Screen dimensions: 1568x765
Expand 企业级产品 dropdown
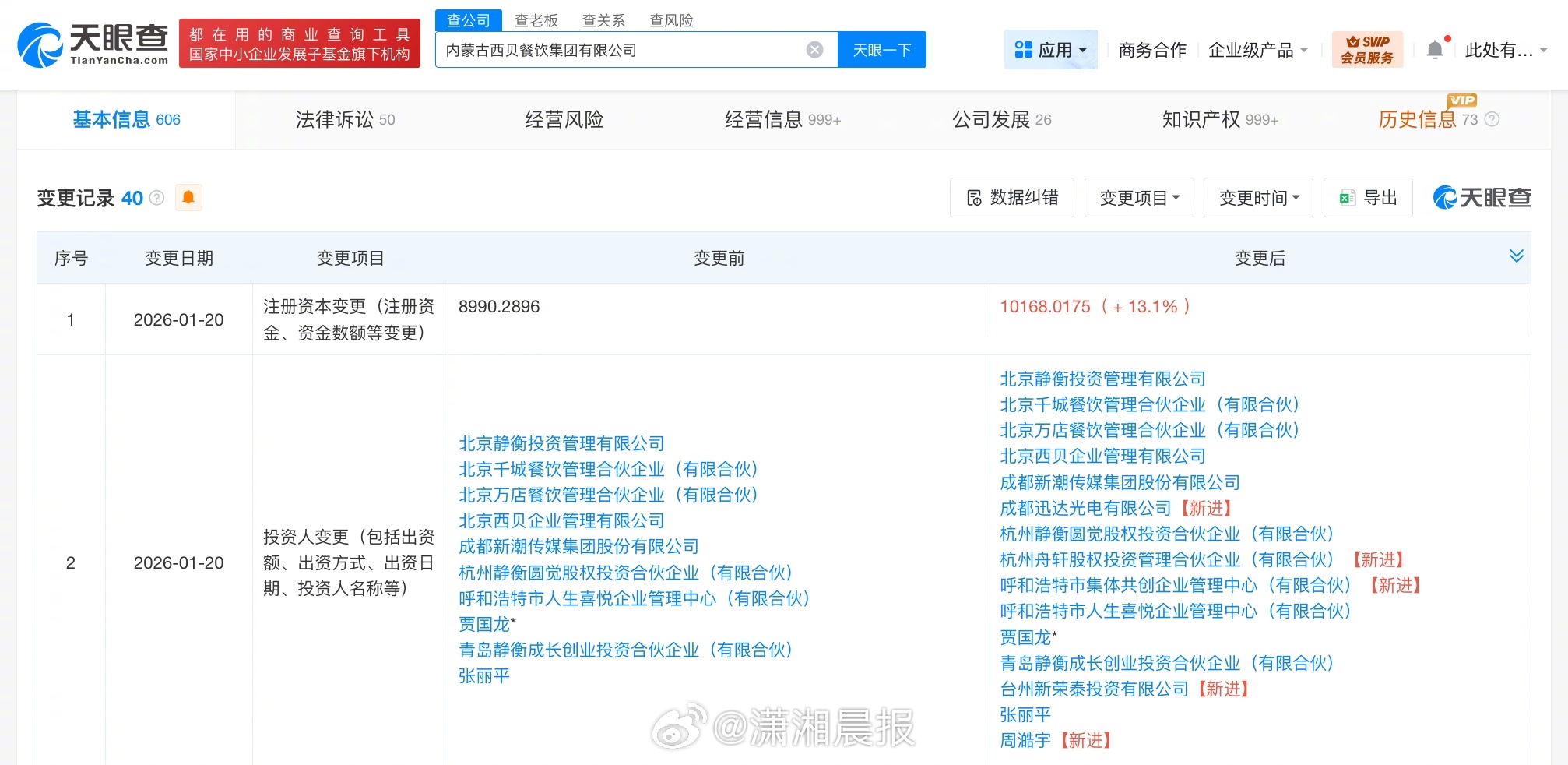[x=1257, y=50]
